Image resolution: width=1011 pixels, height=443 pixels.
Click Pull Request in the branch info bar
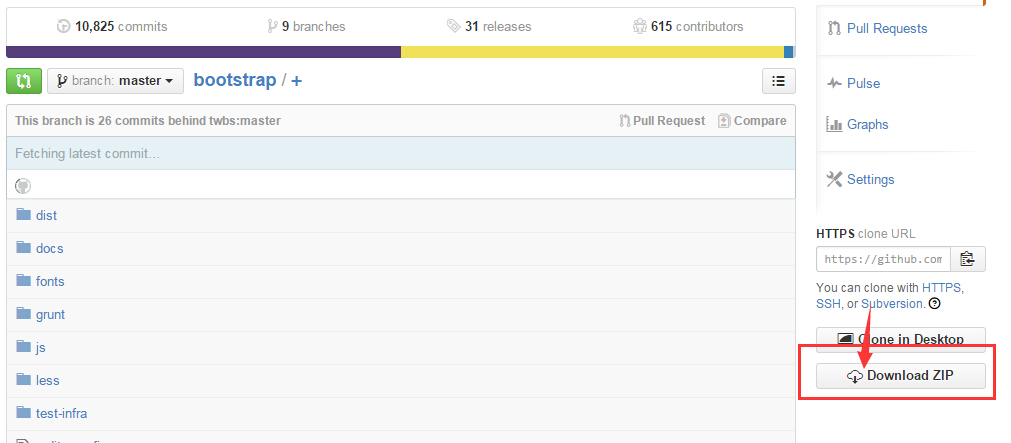pyautogui.click(x=662, y=121)
